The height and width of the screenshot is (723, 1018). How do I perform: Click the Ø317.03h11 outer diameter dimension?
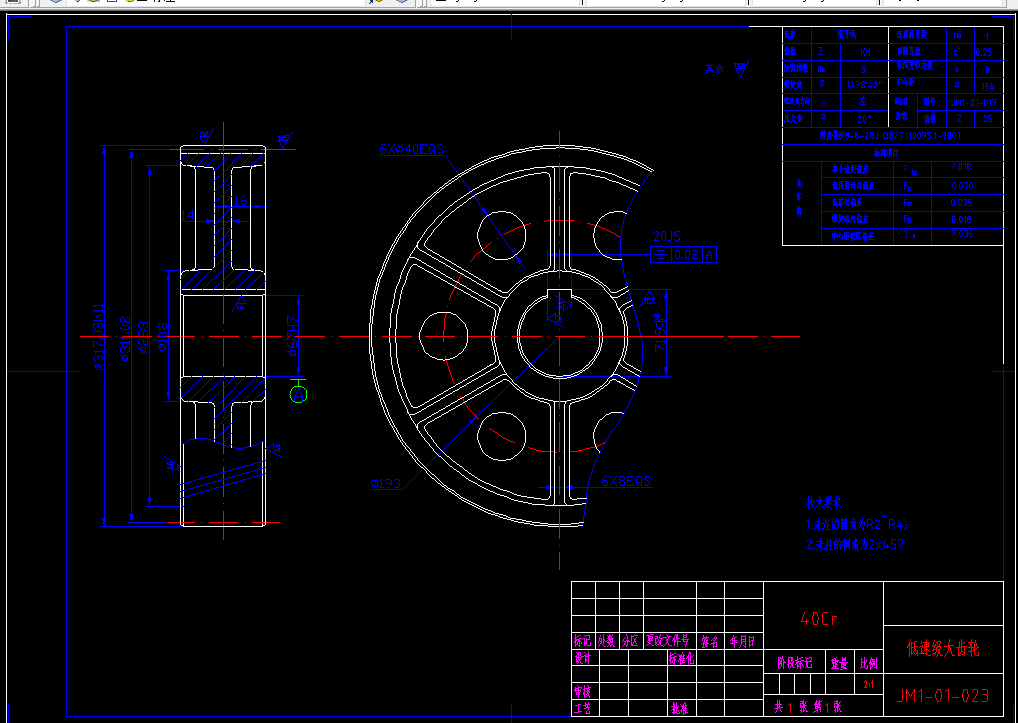coord(99,336)
